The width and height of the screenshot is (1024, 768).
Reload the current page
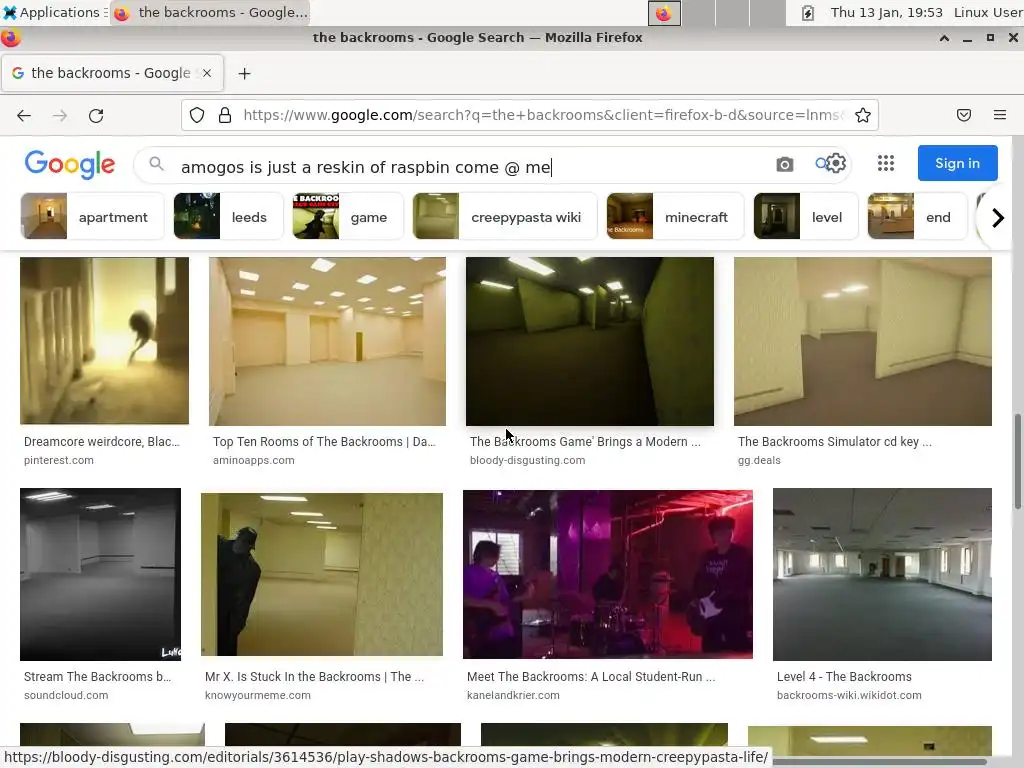[x=96, y=116]
